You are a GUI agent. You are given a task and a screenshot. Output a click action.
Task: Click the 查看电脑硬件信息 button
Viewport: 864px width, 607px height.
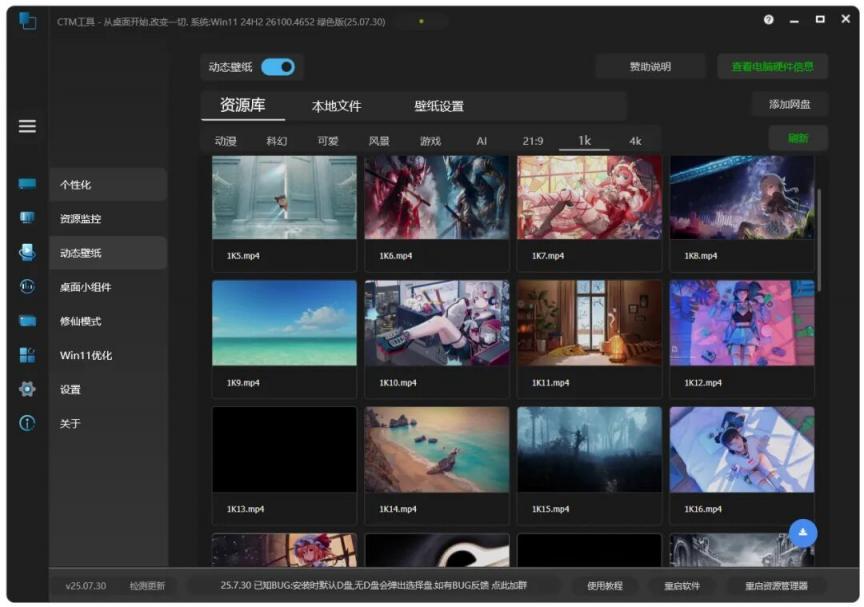[x=772, y=67]
